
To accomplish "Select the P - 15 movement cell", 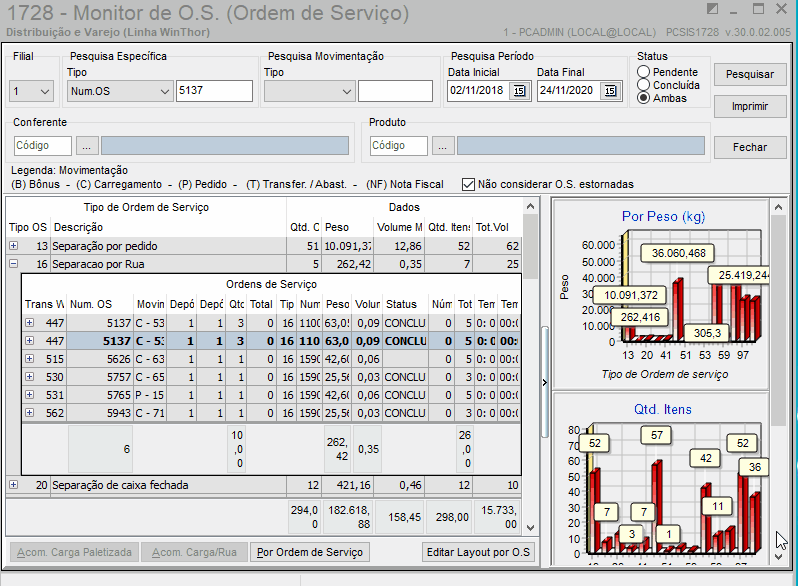I will 150,395.
